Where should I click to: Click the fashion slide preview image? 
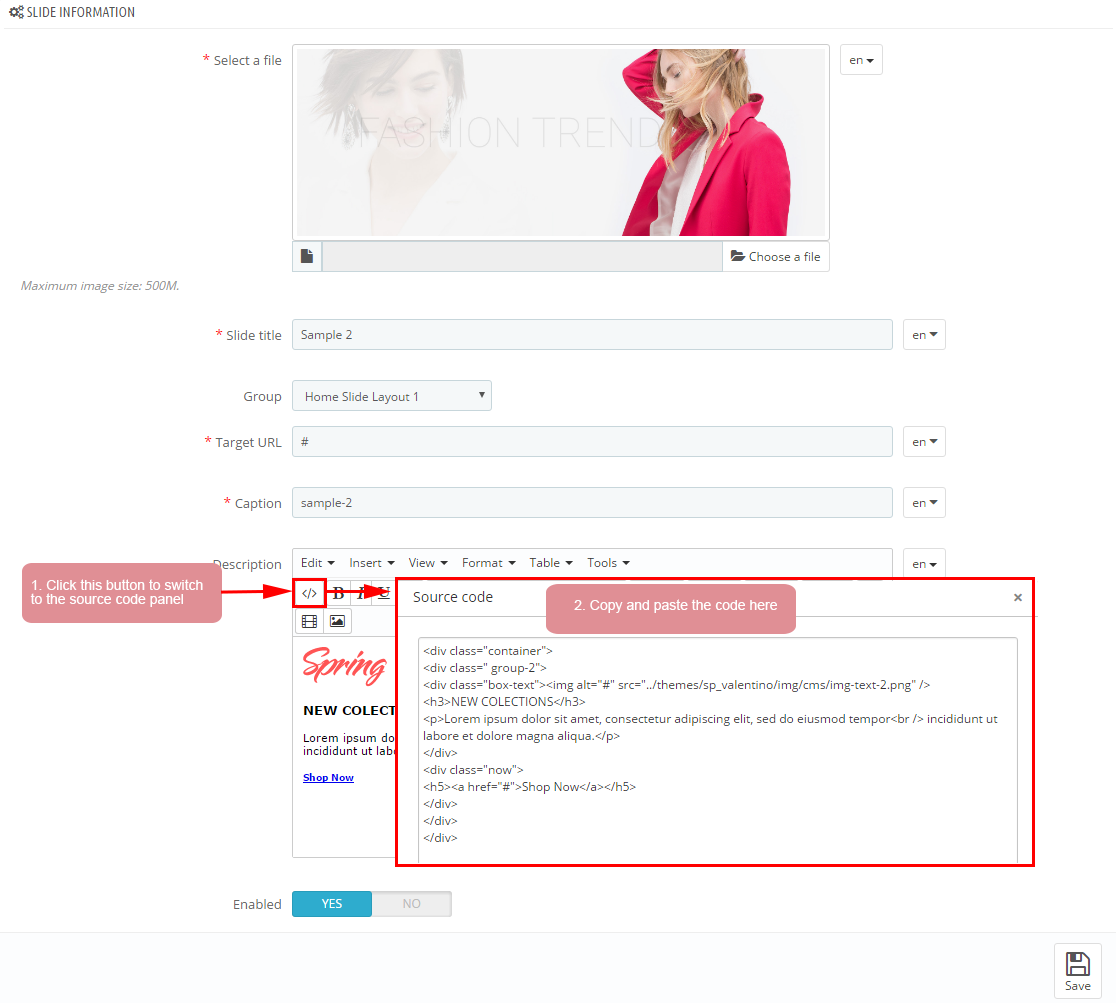click(x=561, y=142)
